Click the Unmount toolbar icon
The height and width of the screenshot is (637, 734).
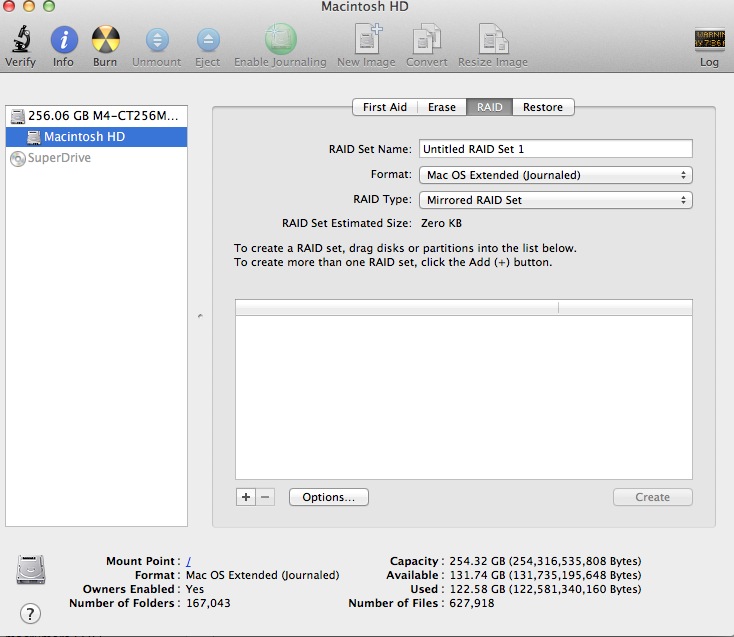point(157,40)
